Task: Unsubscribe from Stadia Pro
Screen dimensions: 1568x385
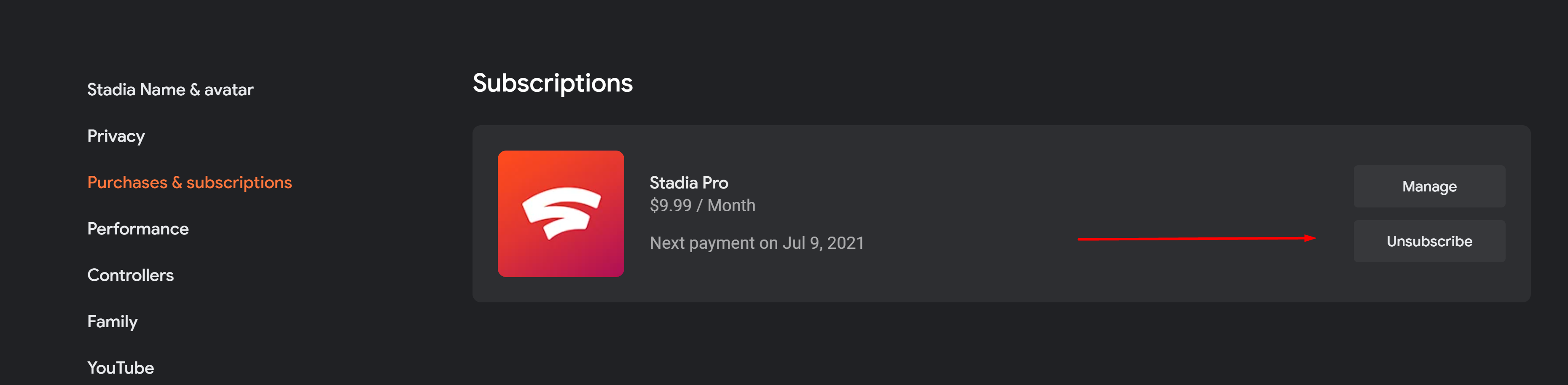Action: tap(1428, 241)
